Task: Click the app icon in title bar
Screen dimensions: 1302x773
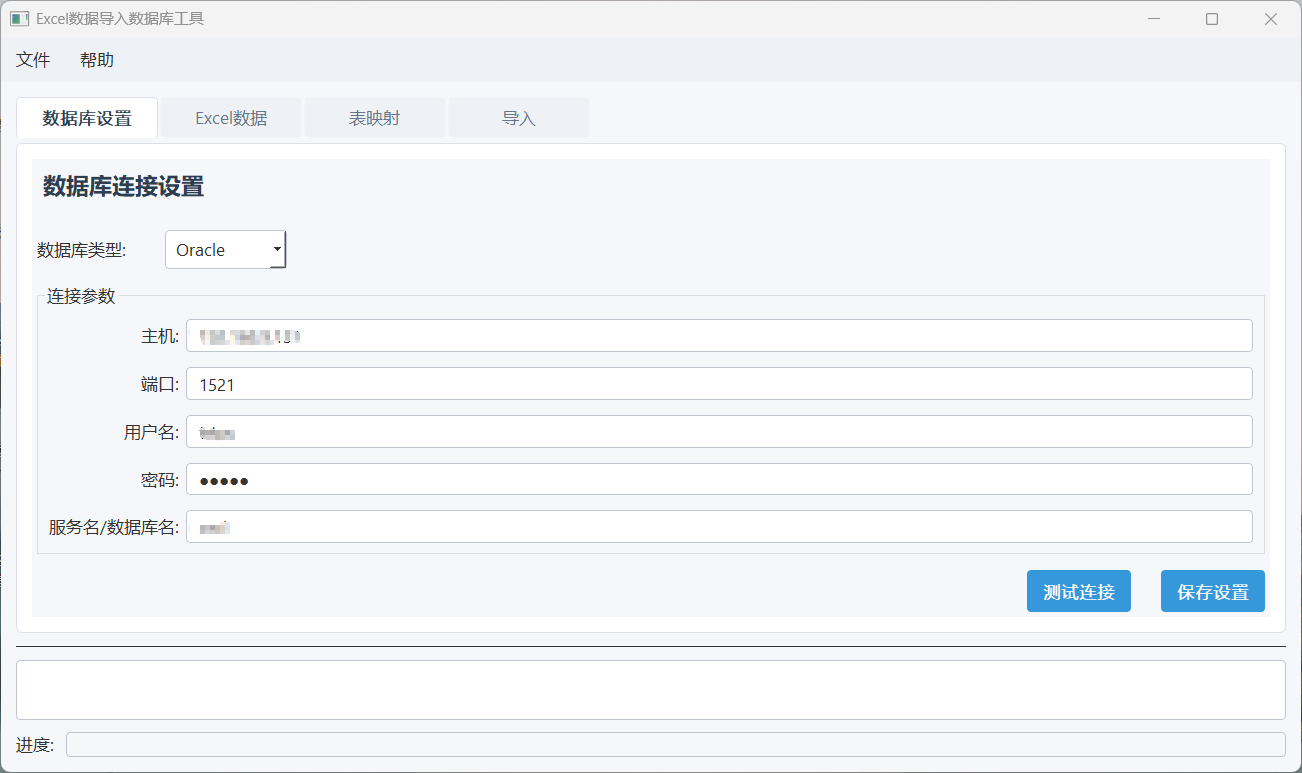Action: [19, 18]
